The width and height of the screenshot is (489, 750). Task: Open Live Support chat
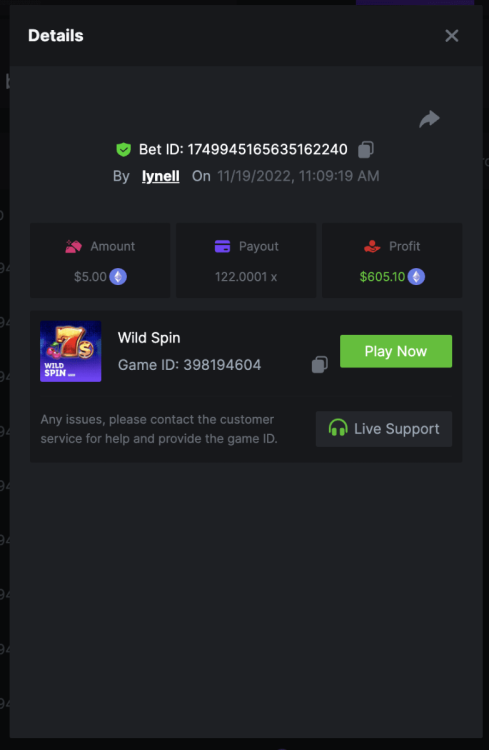(x=384, y=429)
